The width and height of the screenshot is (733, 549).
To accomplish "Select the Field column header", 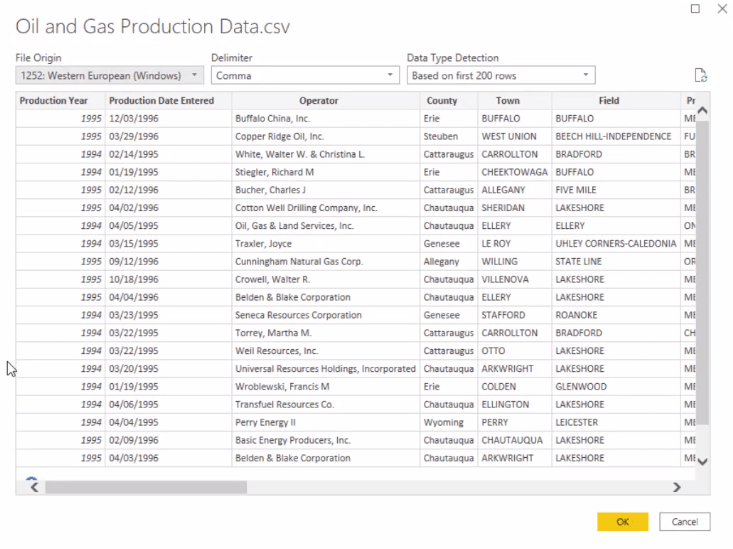I will coord(616,101).
